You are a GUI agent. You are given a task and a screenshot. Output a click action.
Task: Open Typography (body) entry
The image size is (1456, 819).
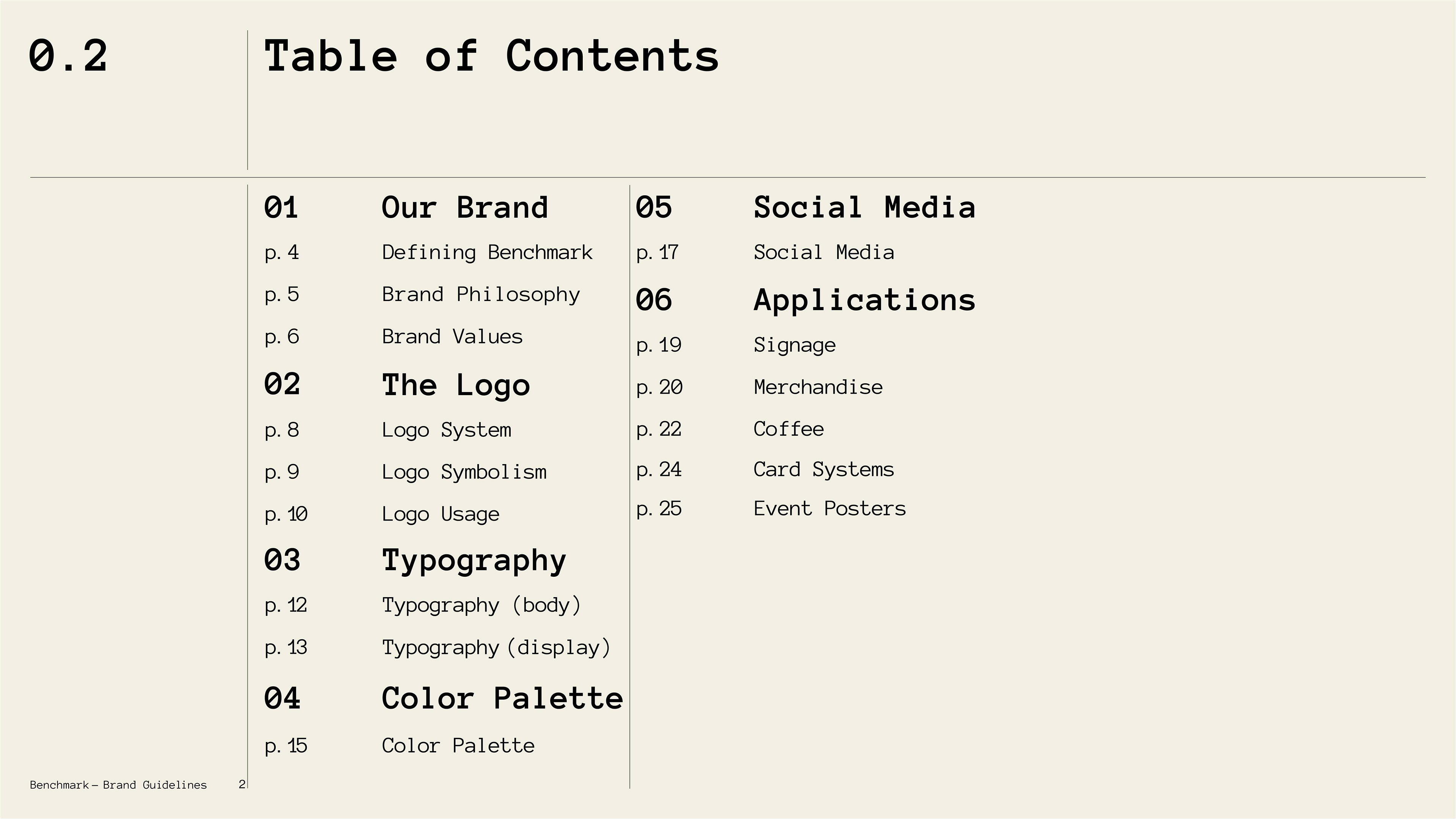coord(482,606)
